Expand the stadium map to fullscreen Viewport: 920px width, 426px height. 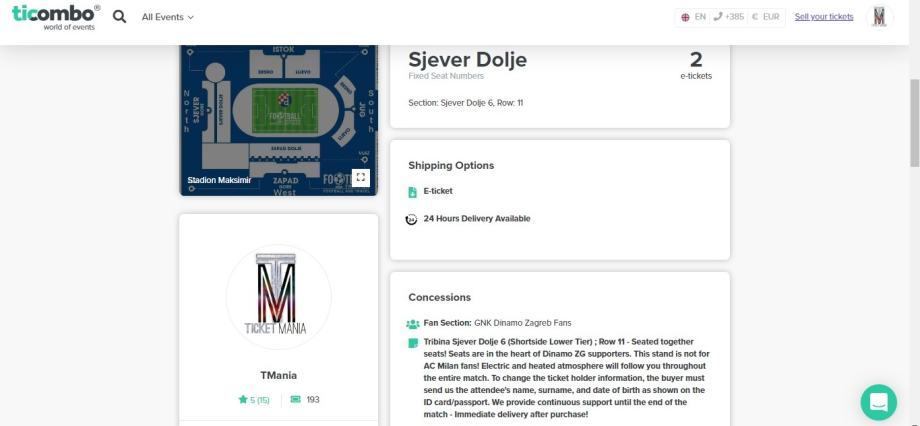tap(361, 178)
